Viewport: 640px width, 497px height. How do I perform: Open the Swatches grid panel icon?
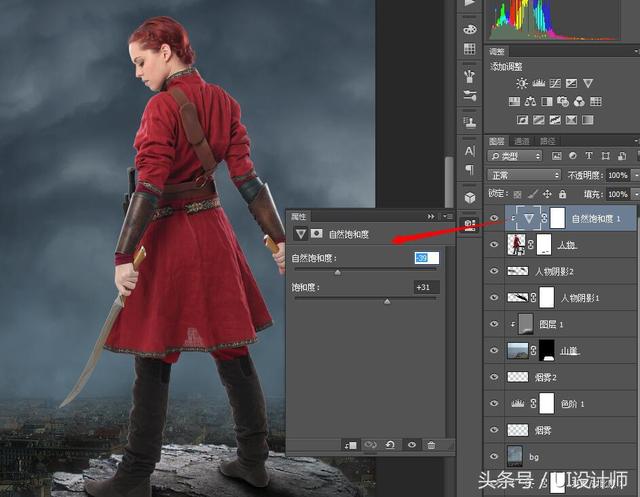(x=470, y=49)
